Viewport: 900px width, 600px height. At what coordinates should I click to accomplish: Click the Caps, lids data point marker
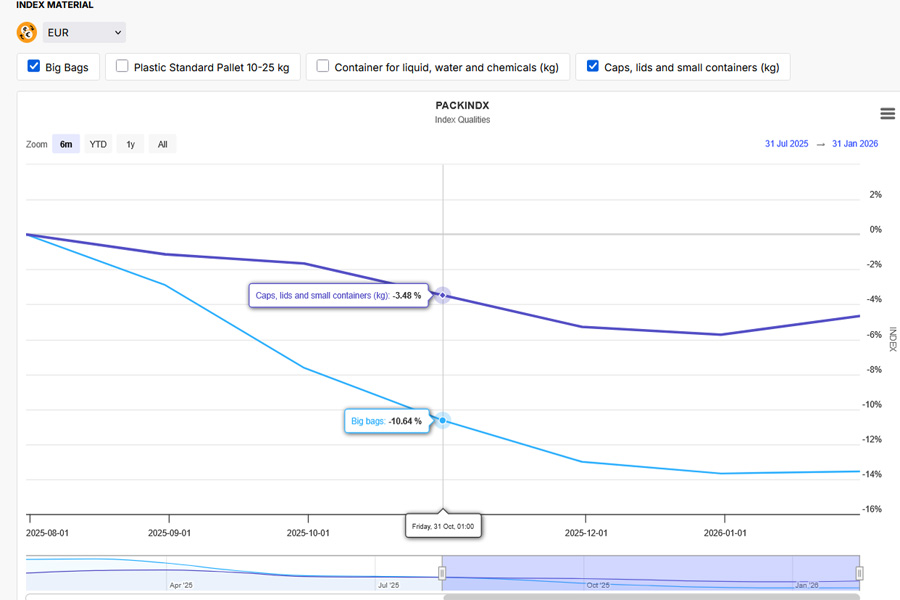tap(442, 295)
